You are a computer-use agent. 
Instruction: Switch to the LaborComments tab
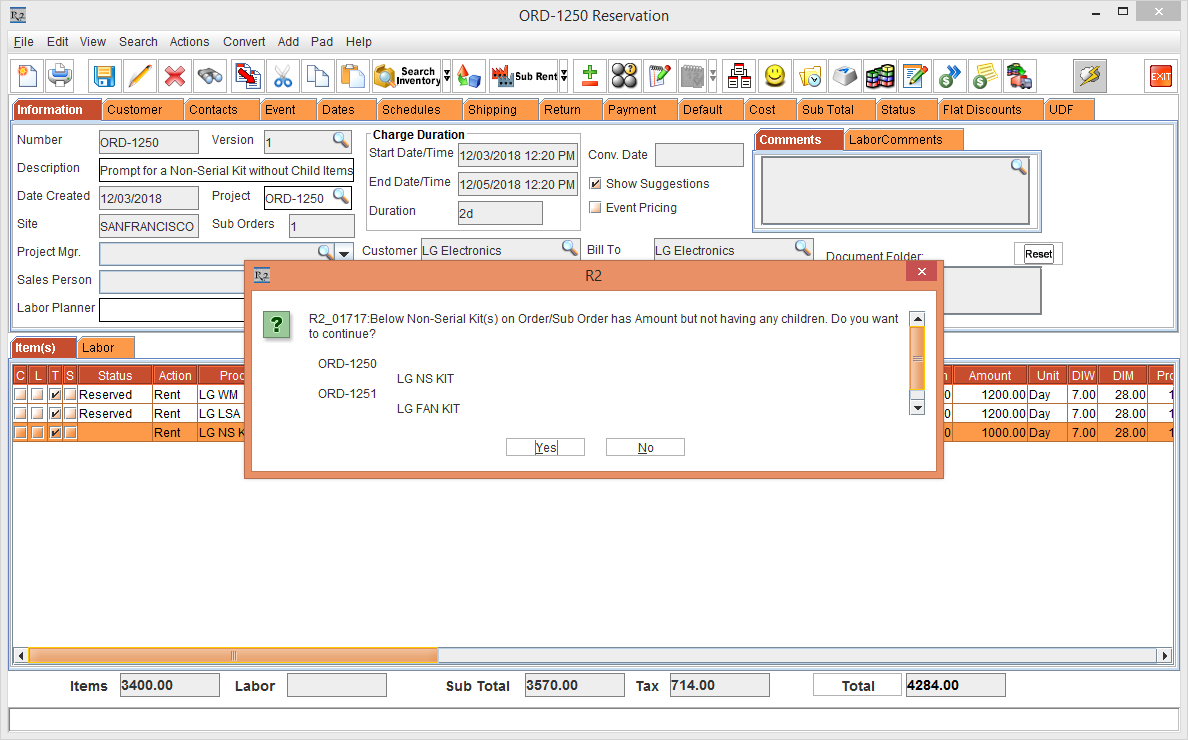pyautogui.click(x=903, y=139)
